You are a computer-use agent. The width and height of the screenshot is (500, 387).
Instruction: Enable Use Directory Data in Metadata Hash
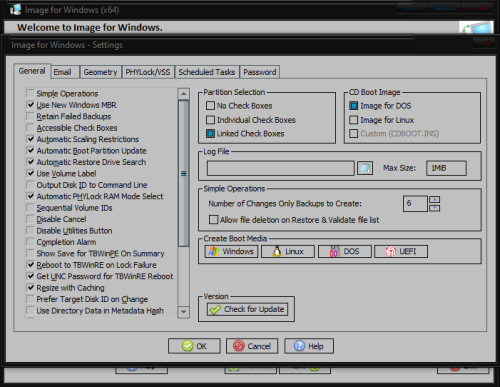30,310
